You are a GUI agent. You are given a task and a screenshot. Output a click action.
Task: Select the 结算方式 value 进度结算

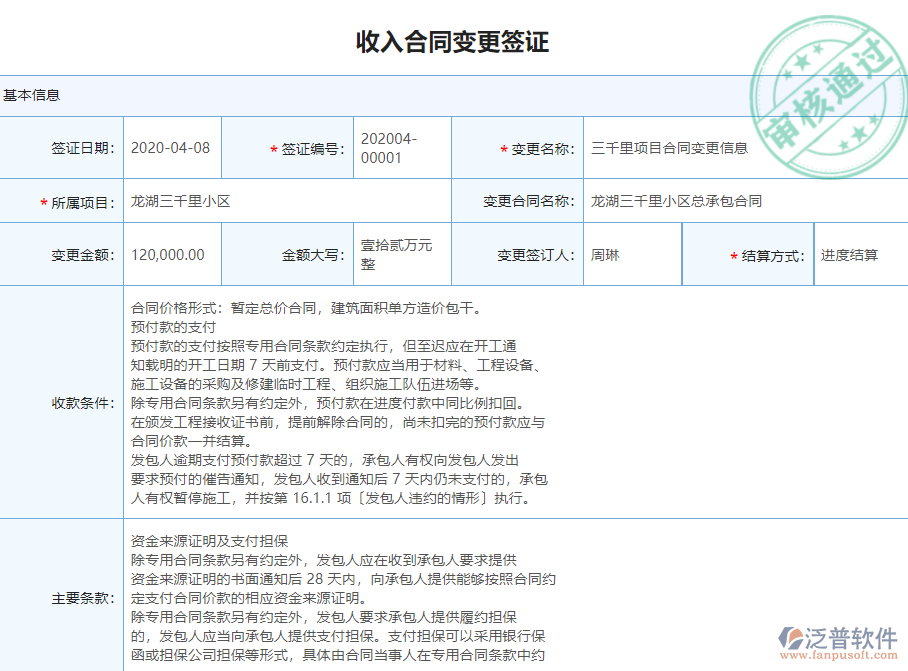coord(847,254)
